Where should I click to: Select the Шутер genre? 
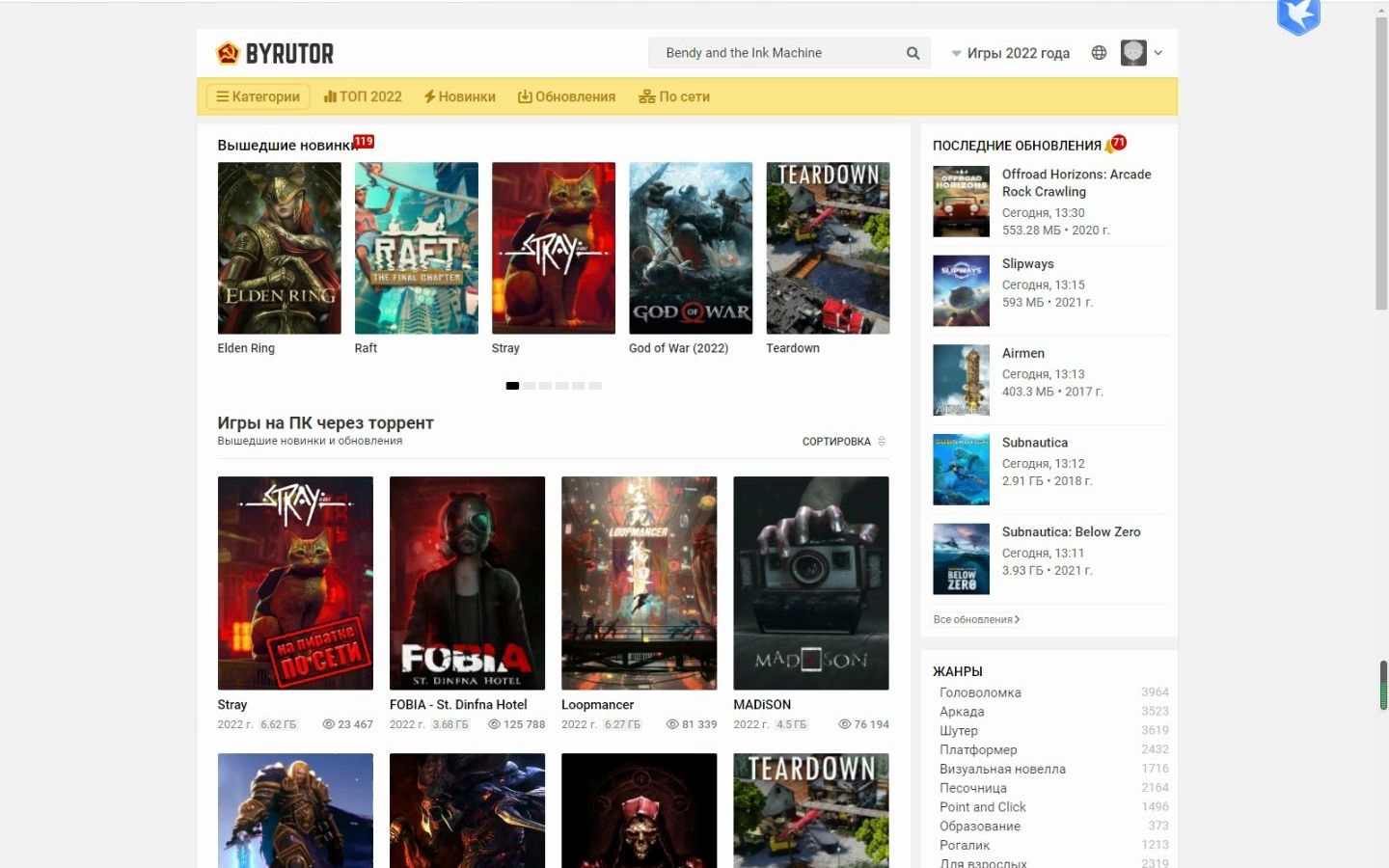(x=959, y=731)
